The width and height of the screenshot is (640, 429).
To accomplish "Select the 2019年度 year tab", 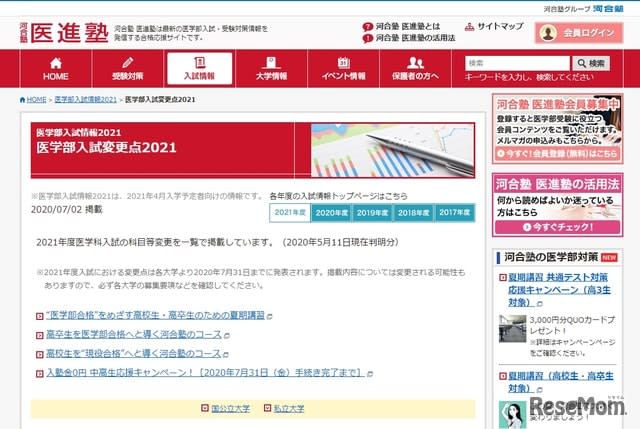I will pyautogui.click(x=373, y=213).
